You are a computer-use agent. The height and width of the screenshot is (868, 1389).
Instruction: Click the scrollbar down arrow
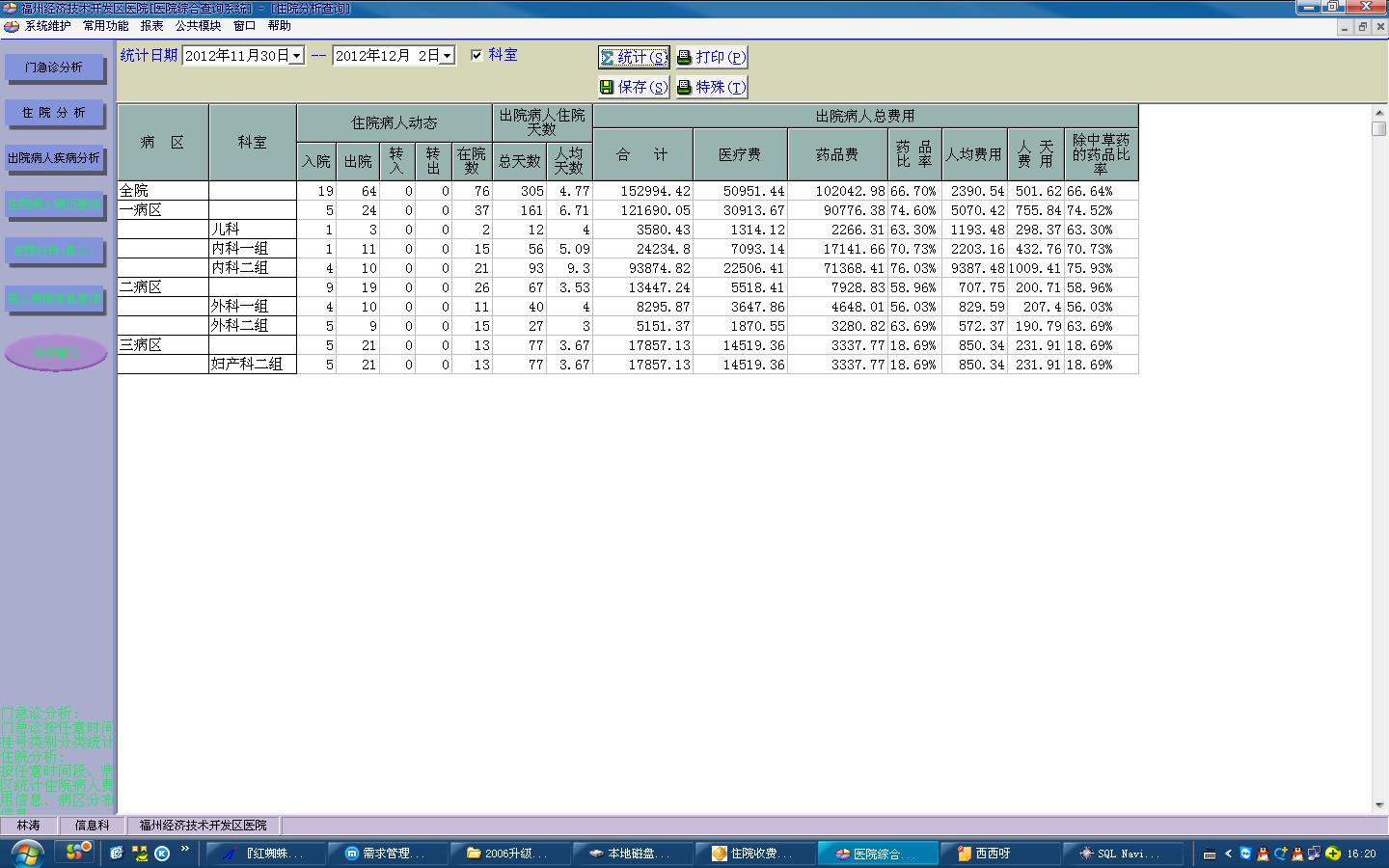pos(1379,805)
